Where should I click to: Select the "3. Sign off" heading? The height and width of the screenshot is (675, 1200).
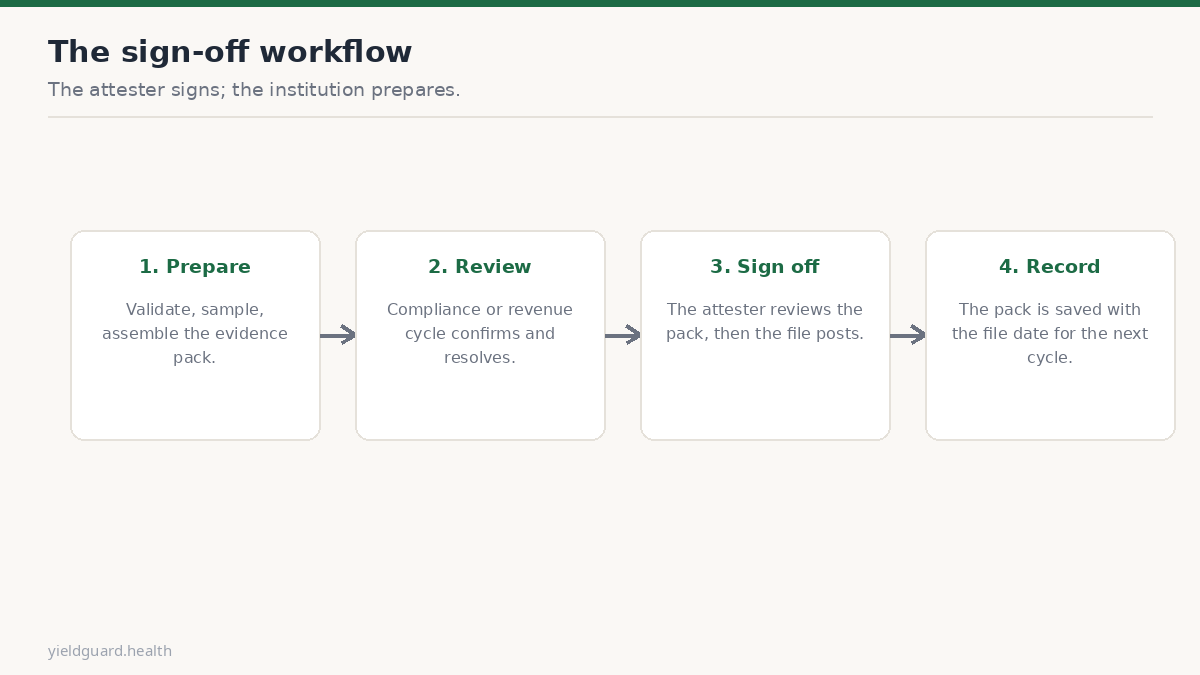(x=765, y=267)
